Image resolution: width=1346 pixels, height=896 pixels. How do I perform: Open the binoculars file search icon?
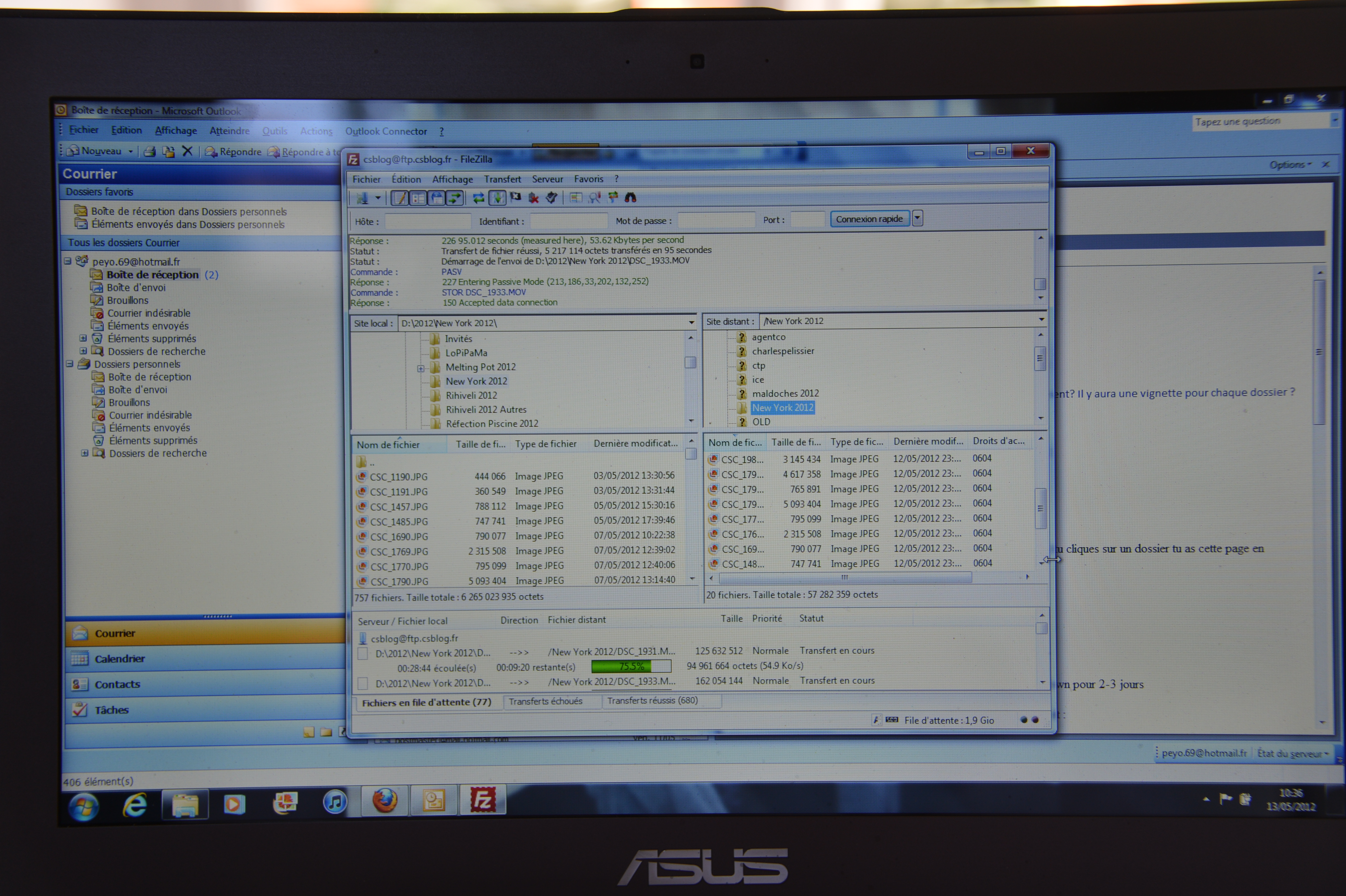pyautogui.click(x=631, y=198)
